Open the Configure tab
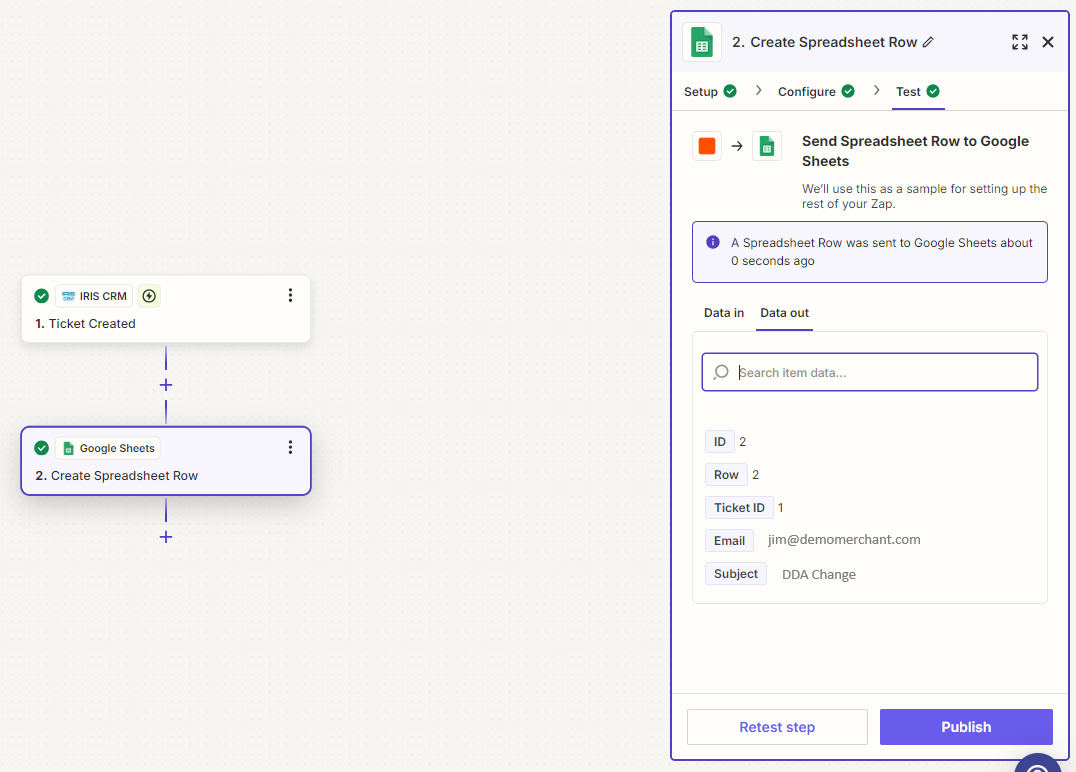 click(816, 91)
